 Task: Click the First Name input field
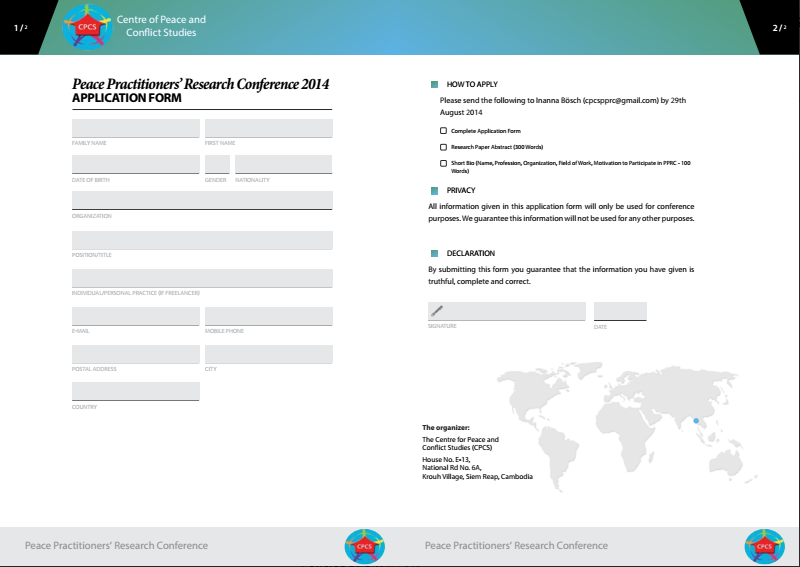(x=269, y=128)
